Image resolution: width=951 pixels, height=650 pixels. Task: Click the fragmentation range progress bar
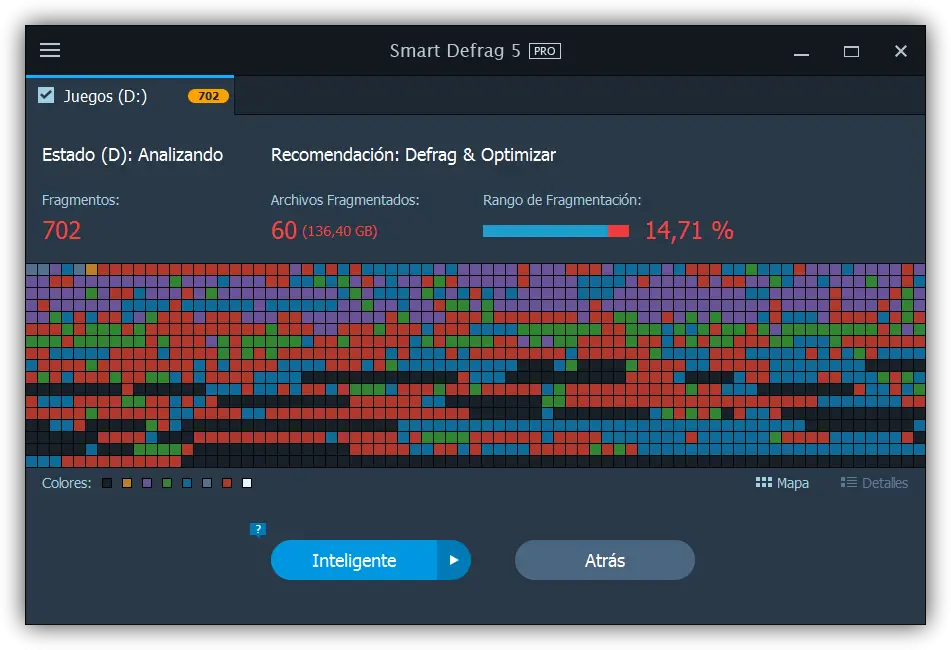point(556,231)
